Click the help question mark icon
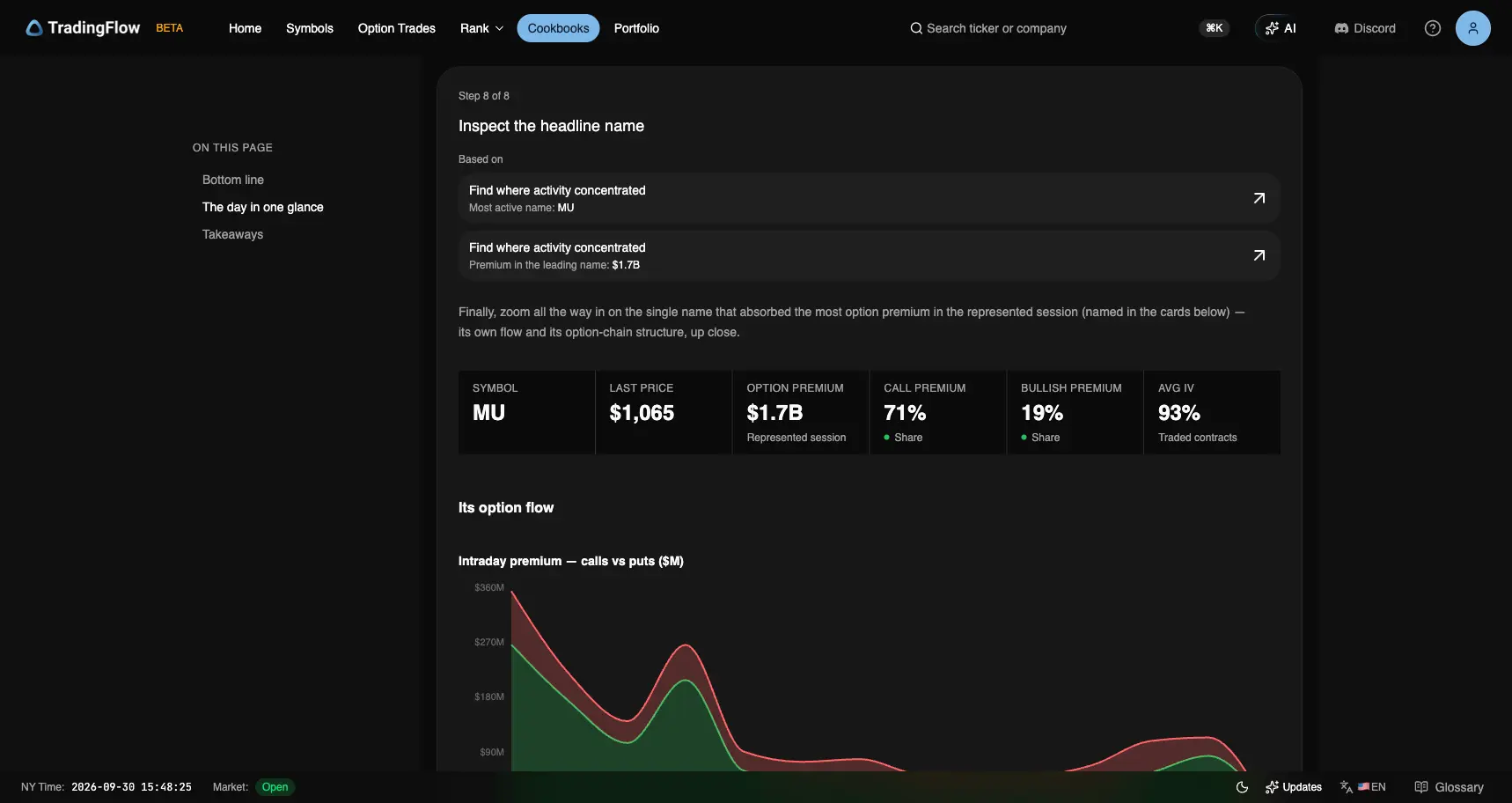 (x=1433, y=28)
